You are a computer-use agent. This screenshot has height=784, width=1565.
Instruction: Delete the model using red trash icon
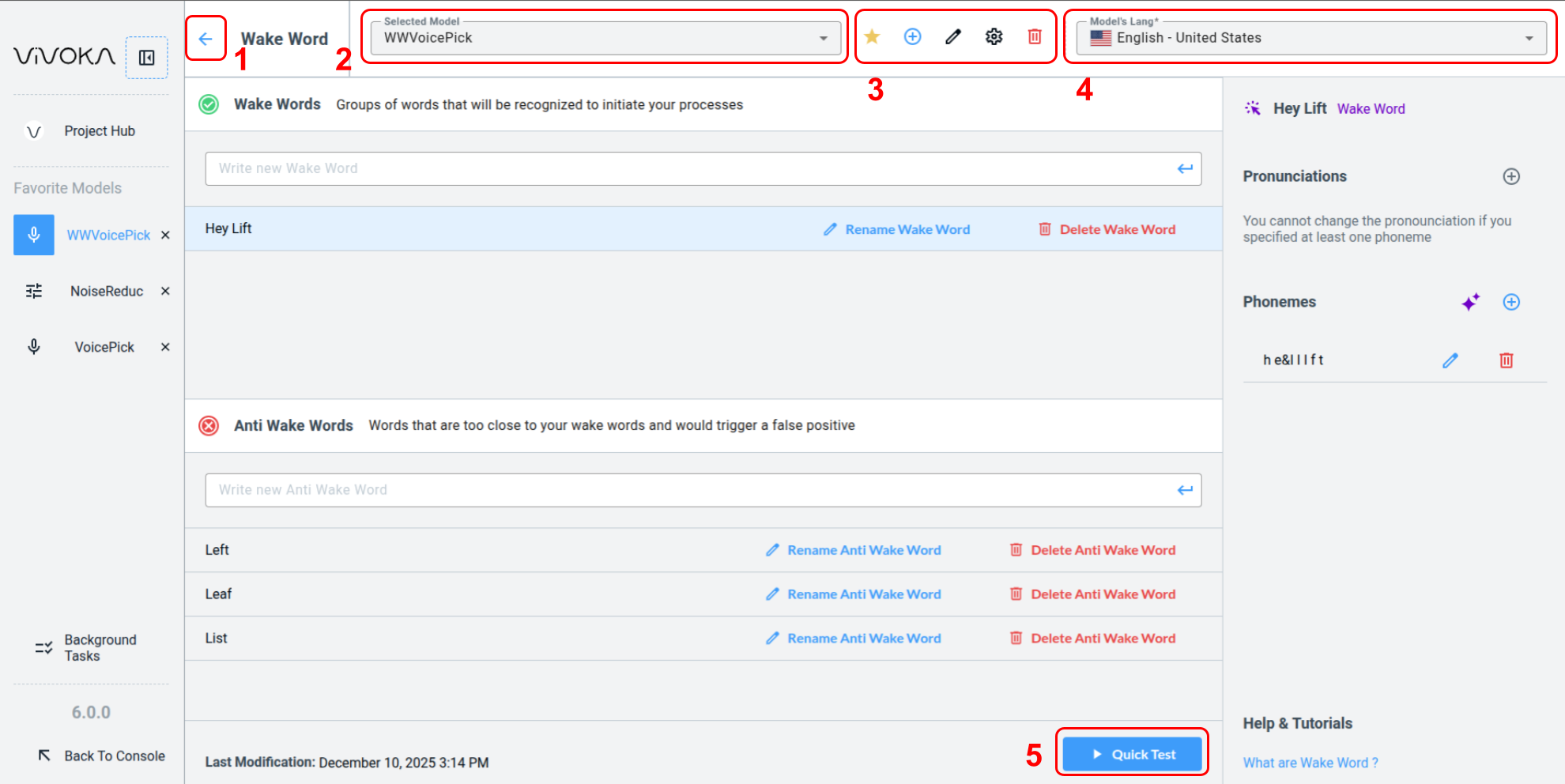1034,36
